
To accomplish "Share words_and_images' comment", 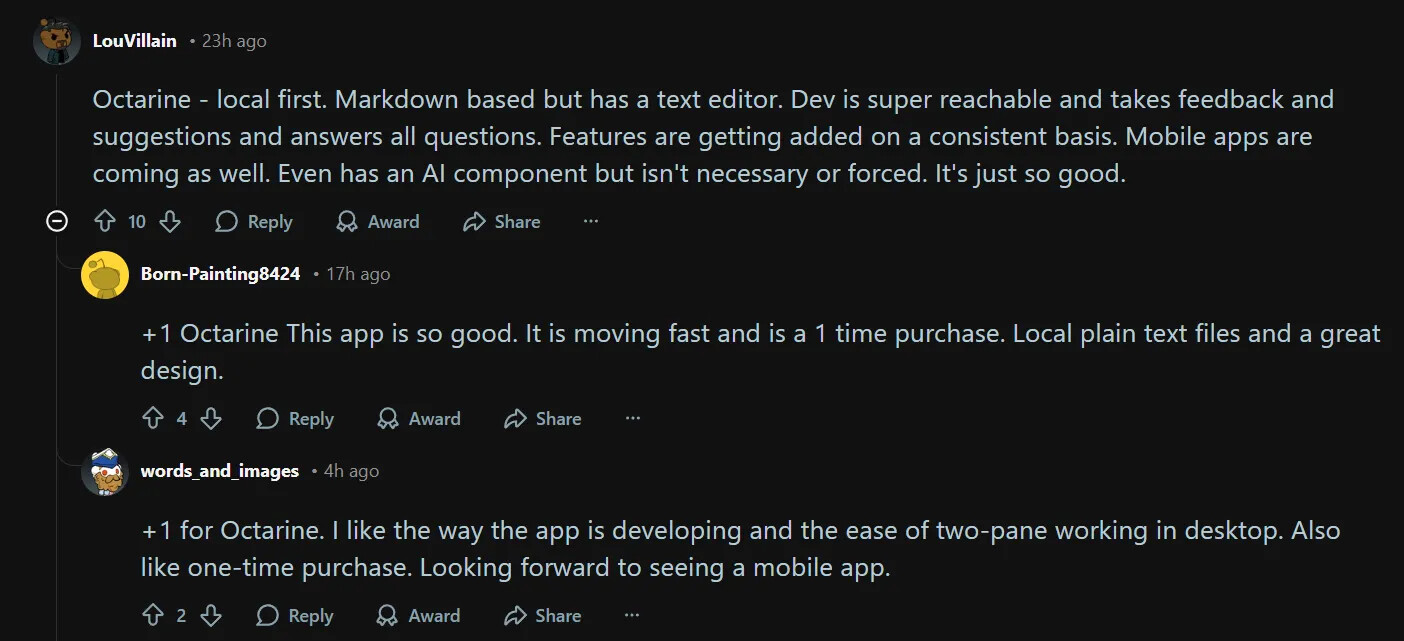I will [x=543, y=616].
